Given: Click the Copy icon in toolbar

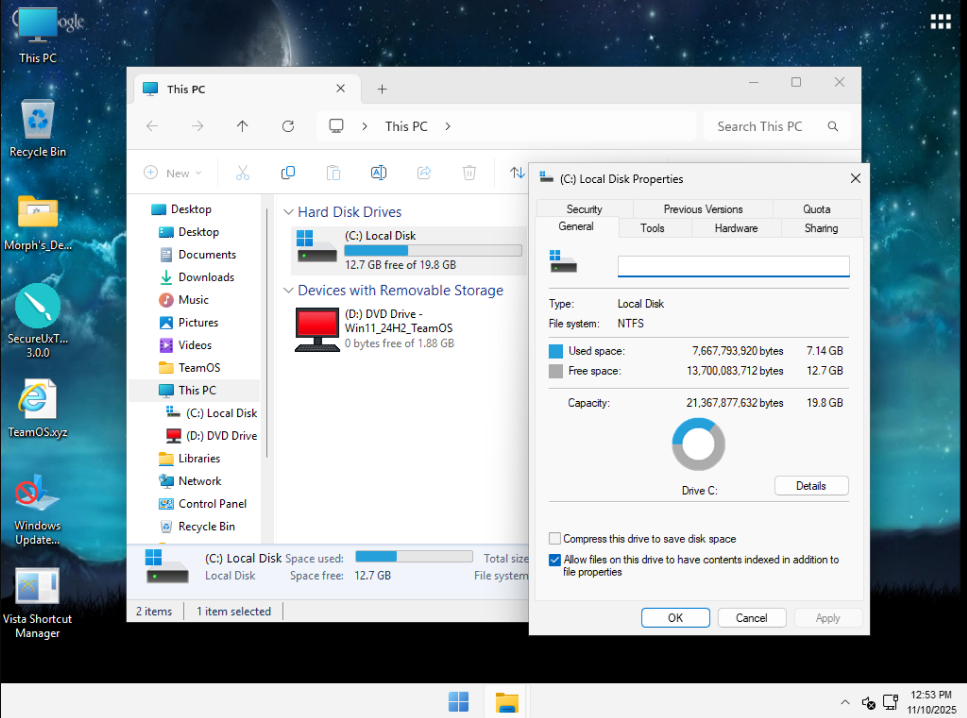Looking at the screenshot, I should click(x=288, y=173).
